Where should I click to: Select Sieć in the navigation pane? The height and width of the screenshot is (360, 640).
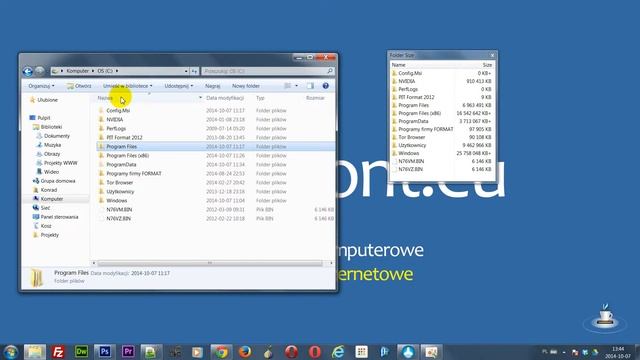tap(41, 208)
